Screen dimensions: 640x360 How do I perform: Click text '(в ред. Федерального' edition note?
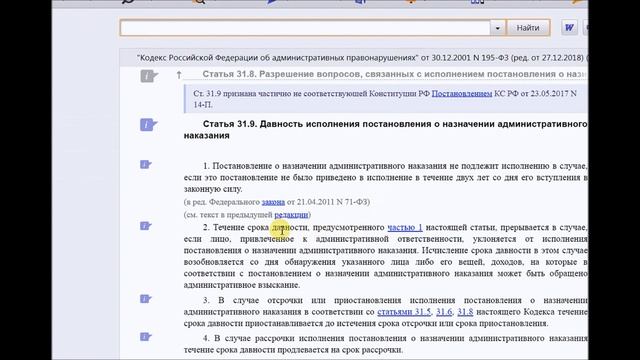[x=277, y=202]
